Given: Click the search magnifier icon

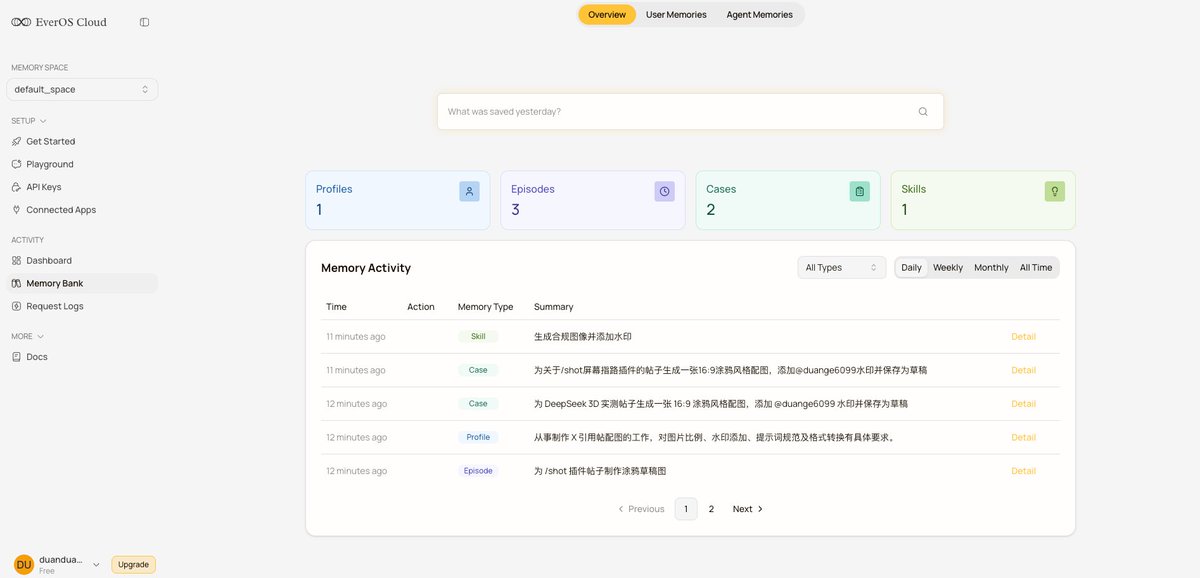Looking at the screenshot, I should [923, 112].
